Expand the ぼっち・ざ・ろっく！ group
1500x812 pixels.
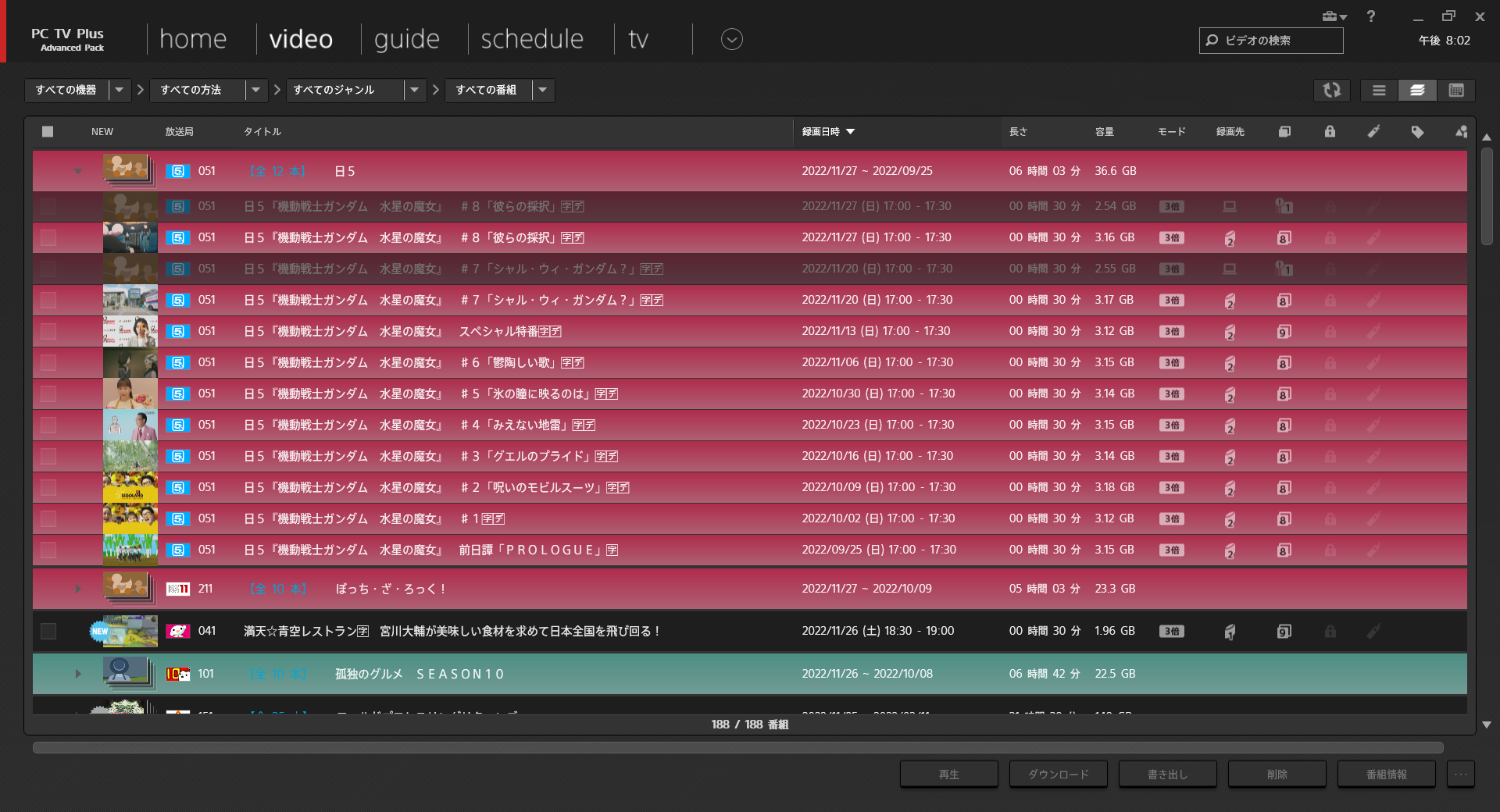pos(78,589)
